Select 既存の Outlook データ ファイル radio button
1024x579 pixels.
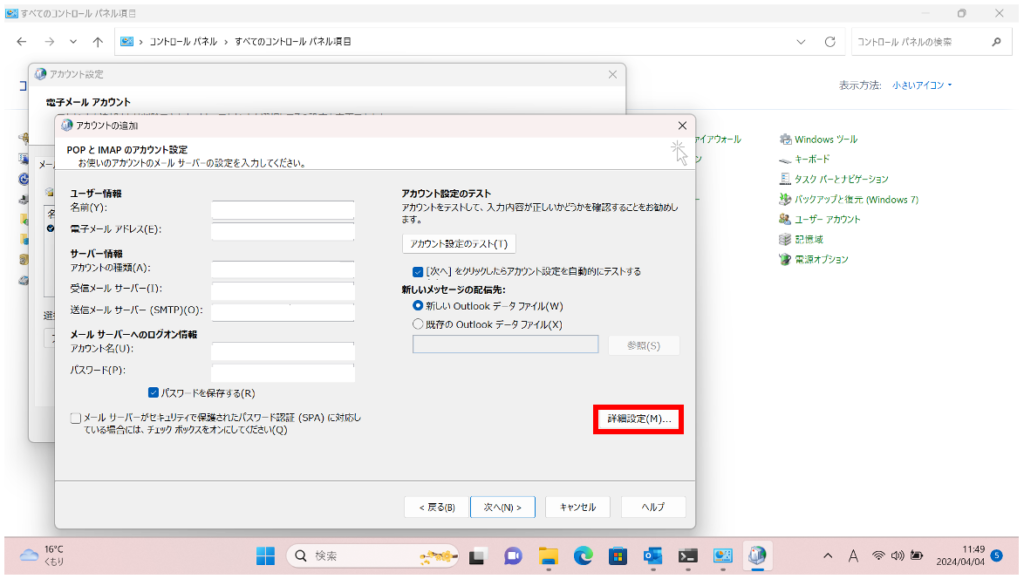[x=418, y=324]
